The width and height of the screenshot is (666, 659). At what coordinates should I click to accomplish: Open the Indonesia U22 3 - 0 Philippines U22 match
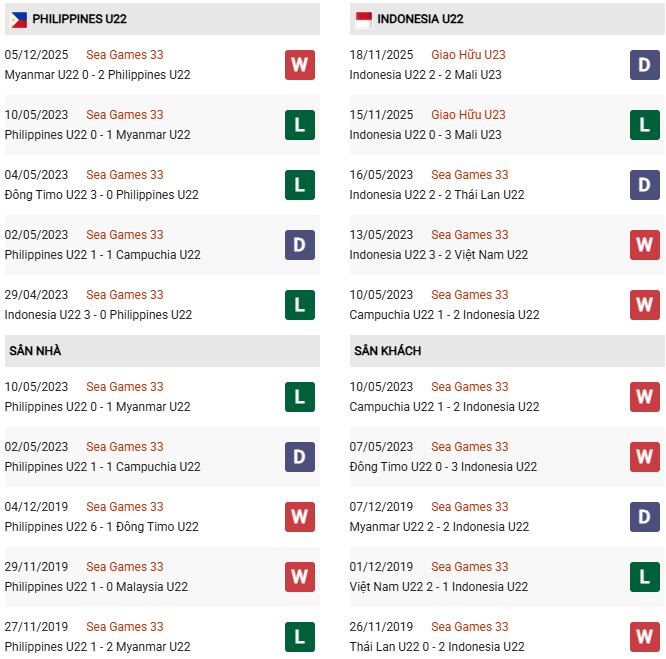98,315
